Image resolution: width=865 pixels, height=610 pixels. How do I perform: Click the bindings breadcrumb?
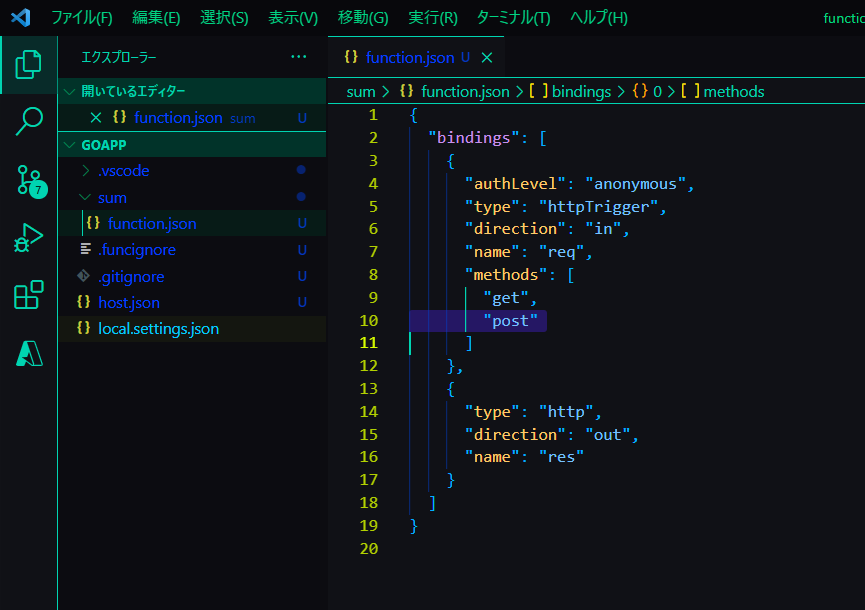pos(581,92)
